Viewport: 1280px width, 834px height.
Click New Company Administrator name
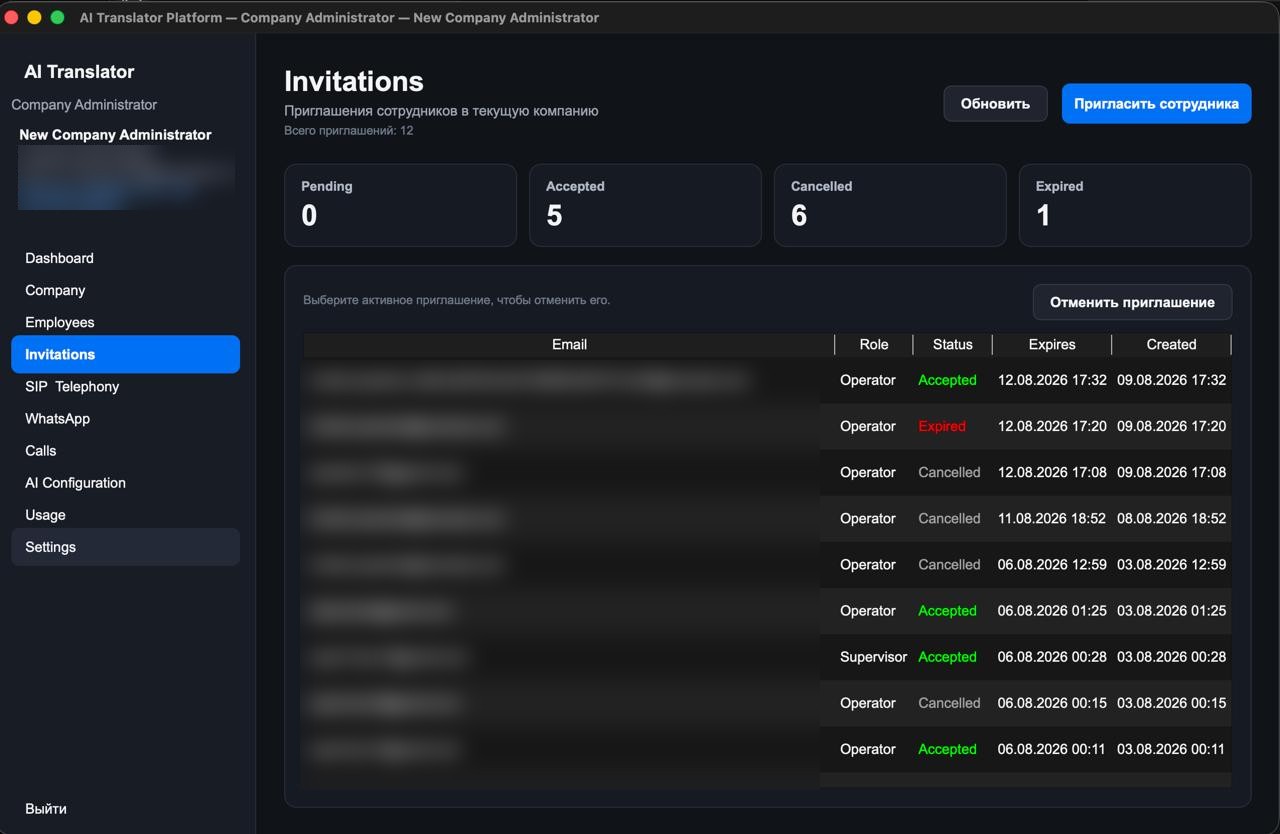pyautogui.click(x=115, y=134)
